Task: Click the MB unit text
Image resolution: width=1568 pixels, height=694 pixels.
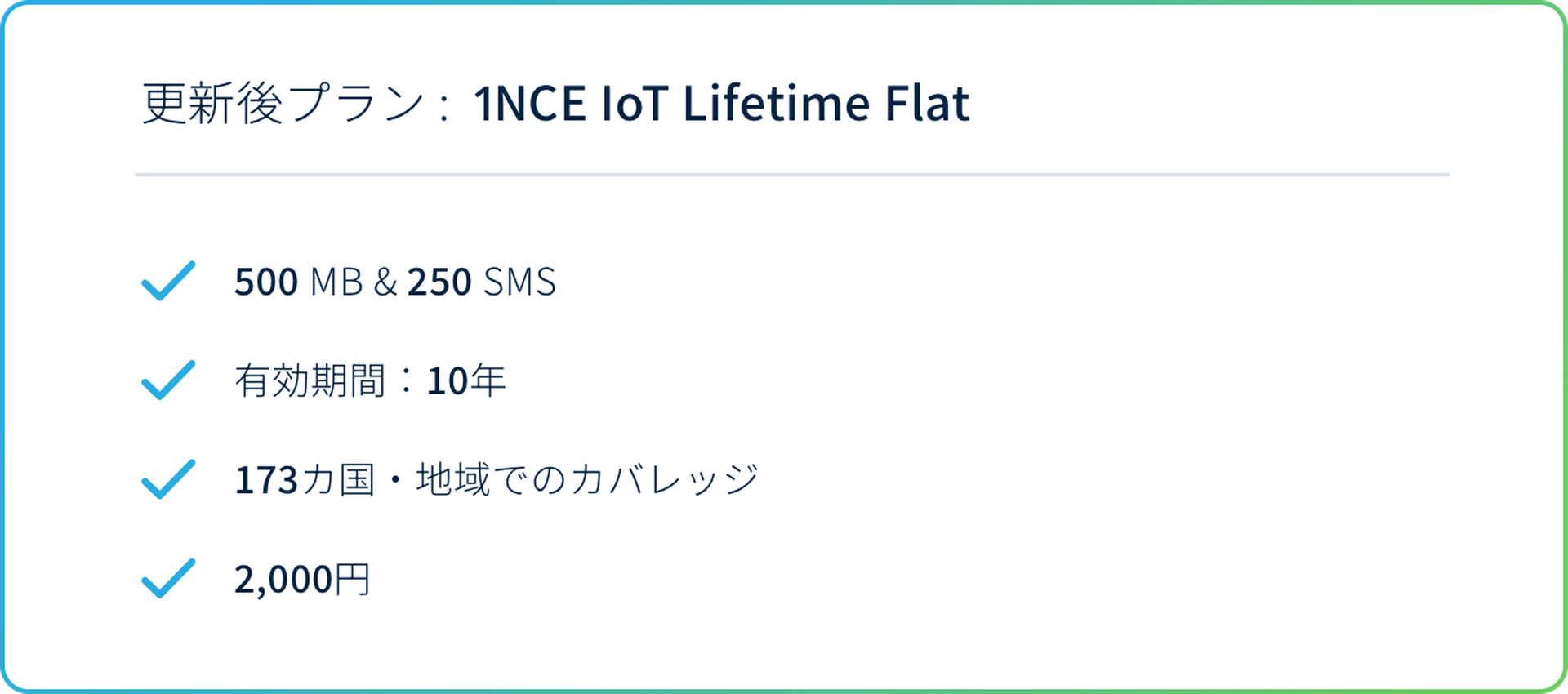Action: coord(336,282)
